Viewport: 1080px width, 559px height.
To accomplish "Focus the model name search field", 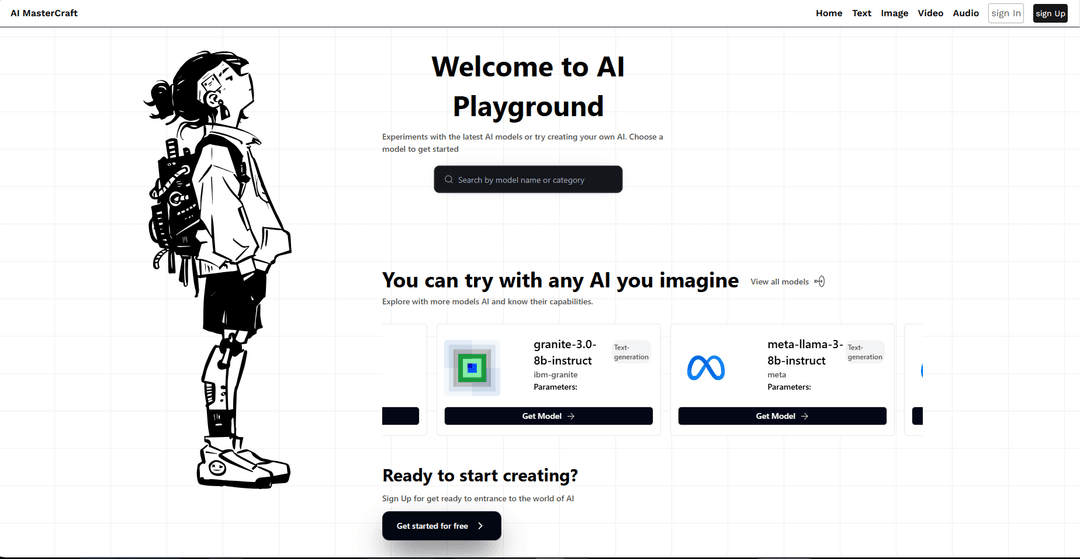I will pos(535,180).
